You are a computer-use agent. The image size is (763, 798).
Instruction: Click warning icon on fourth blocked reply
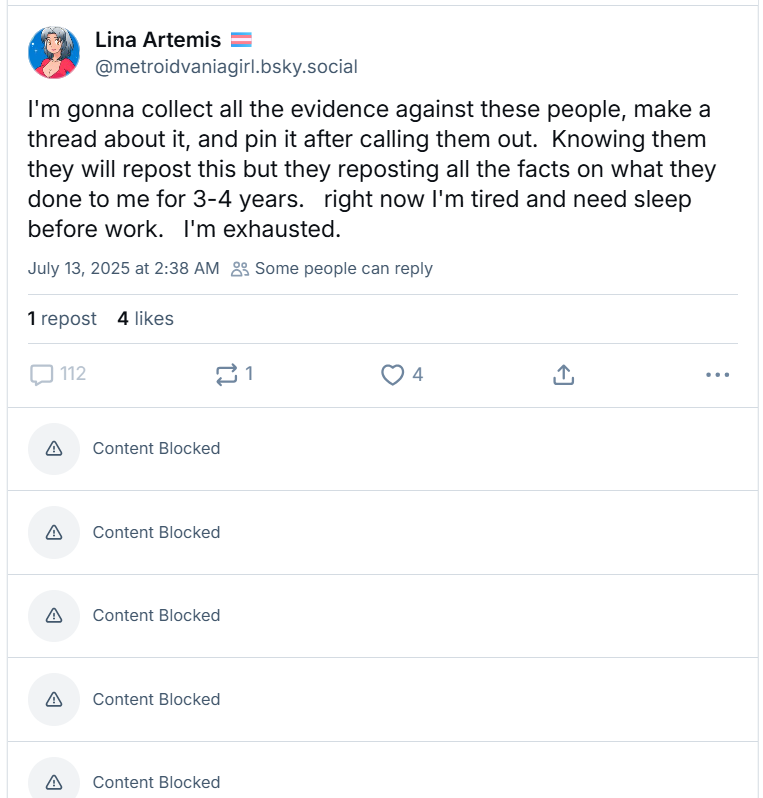[x=54, y=699]
